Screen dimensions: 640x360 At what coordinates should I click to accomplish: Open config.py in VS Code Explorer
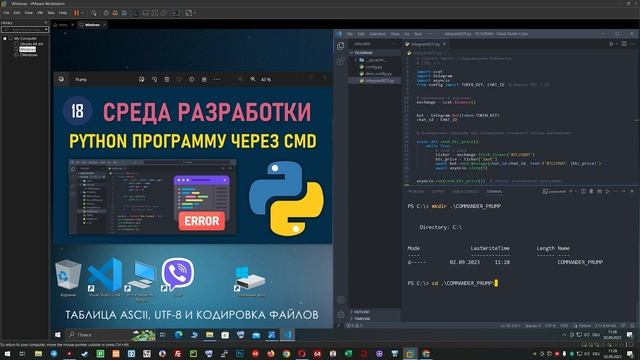pyautogui.click(x=374, y=67)
